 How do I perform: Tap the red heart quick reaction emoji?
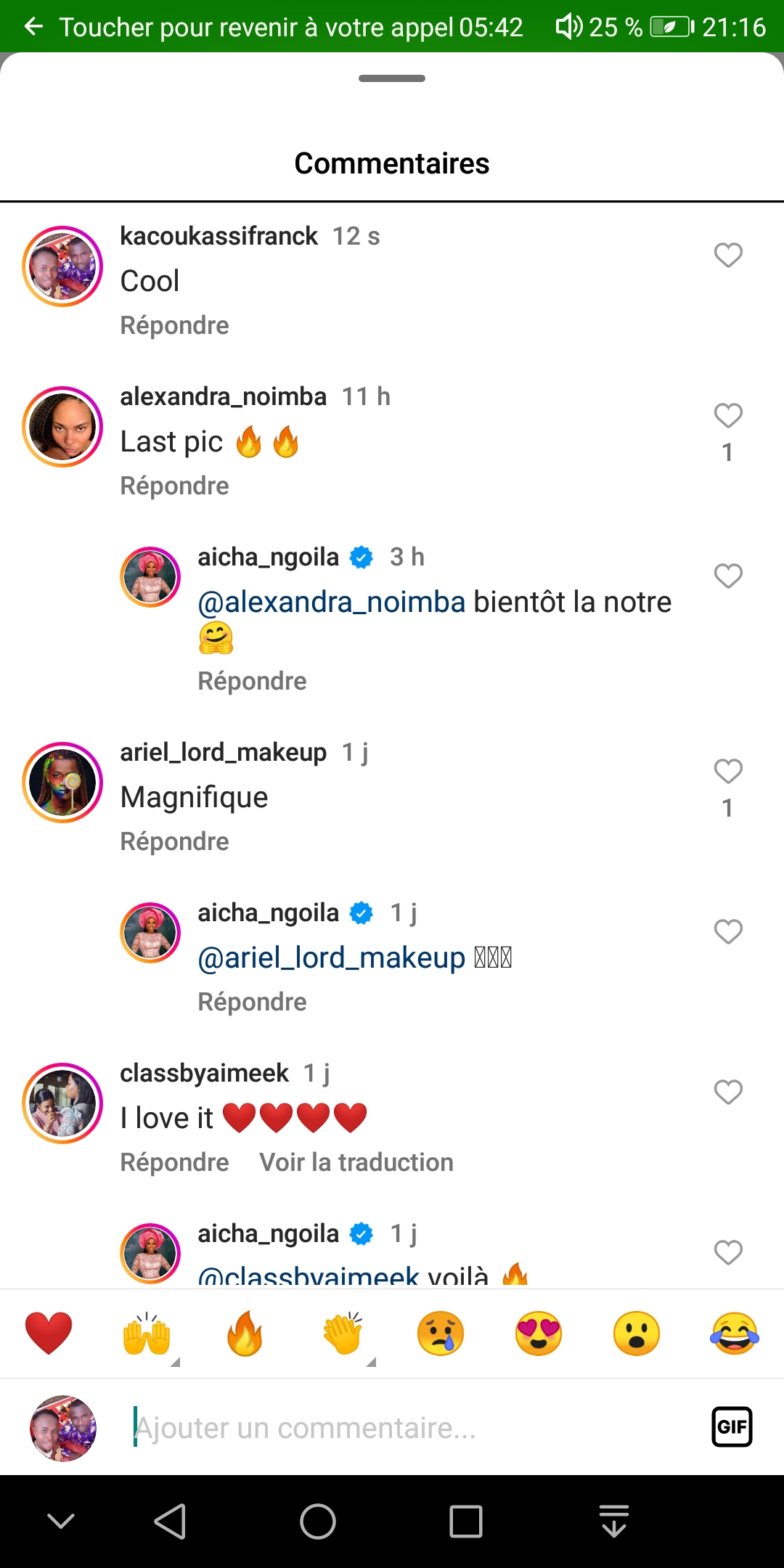(49, 1334)
